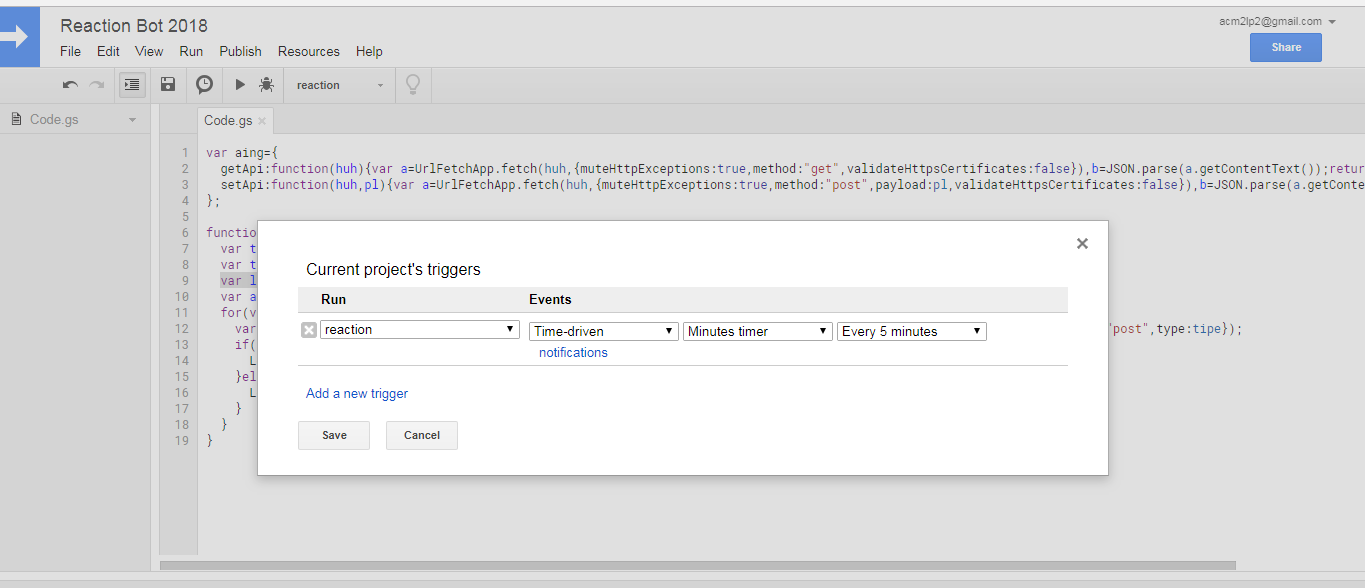Change the Every 5 minutes interval
This screenshot has height=588, width=1365.
pyautogui.click(x=911, y=331)
